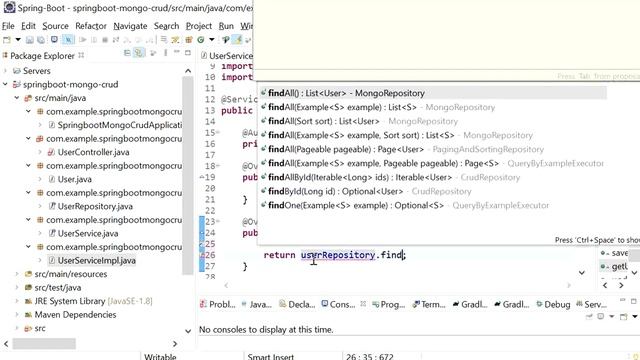Click the Package Explorer scroll down arrow

[188, 331]
